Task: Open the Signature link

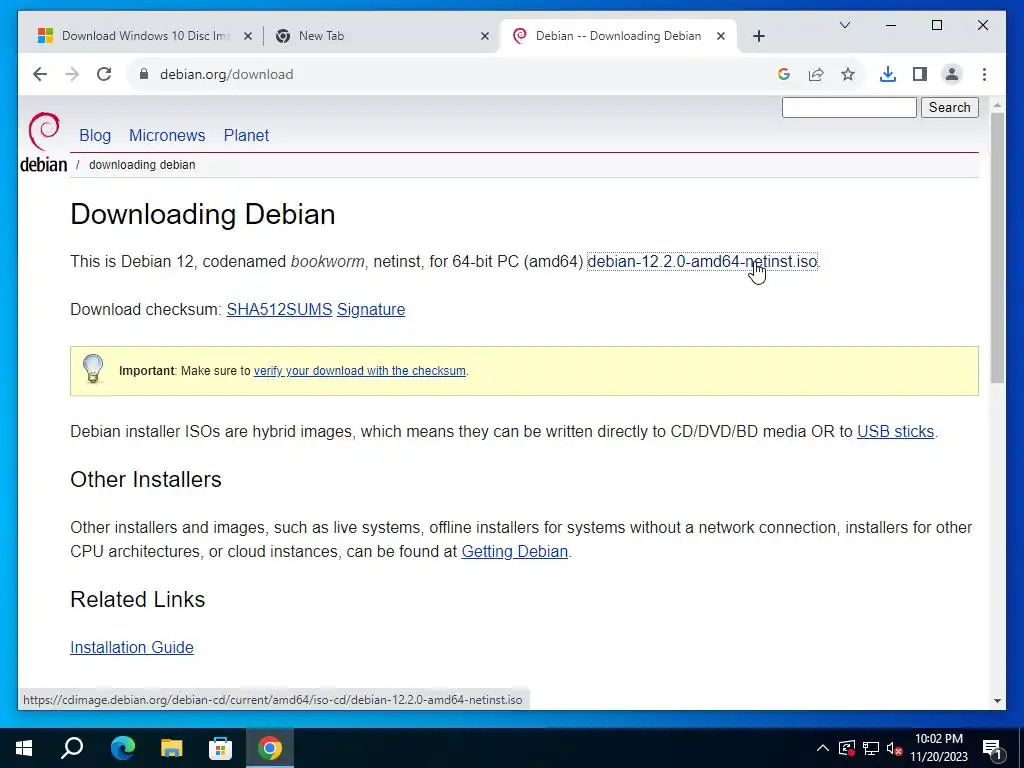Action: tap(371, 310)
